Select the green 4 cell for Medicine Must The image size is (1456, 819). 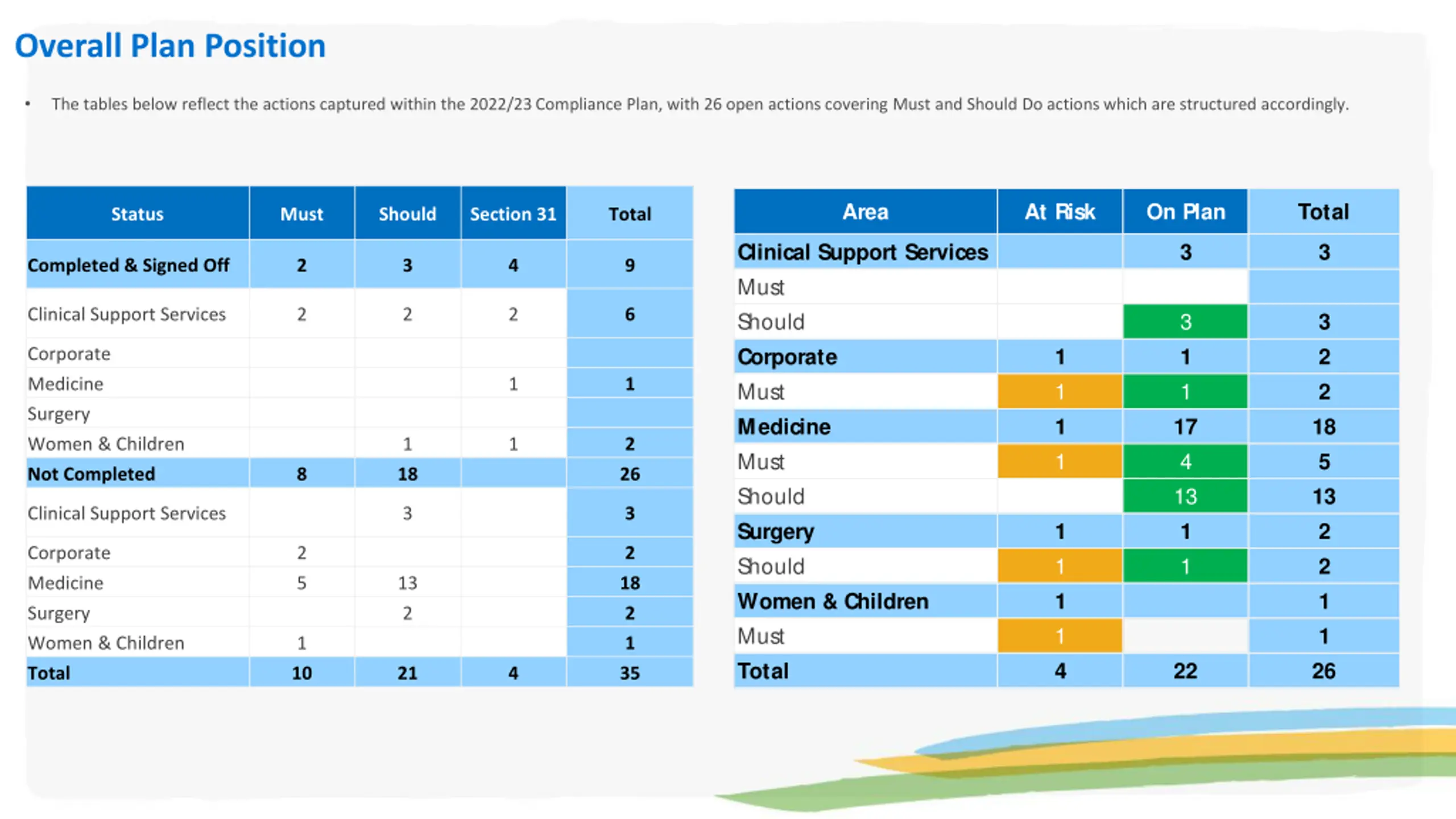tap(1185, 461)
